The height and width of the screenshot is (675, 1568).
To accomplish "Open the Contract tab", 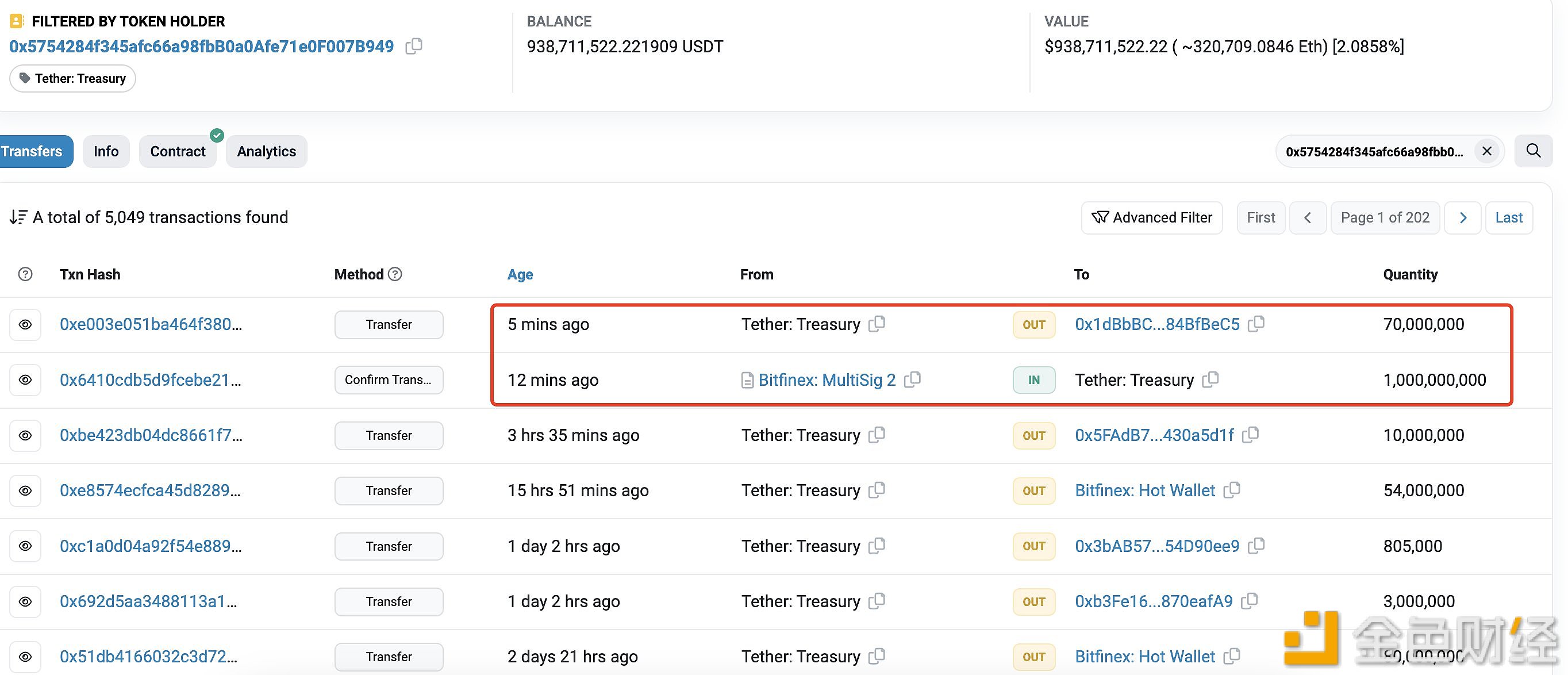I will coord(178,152).
